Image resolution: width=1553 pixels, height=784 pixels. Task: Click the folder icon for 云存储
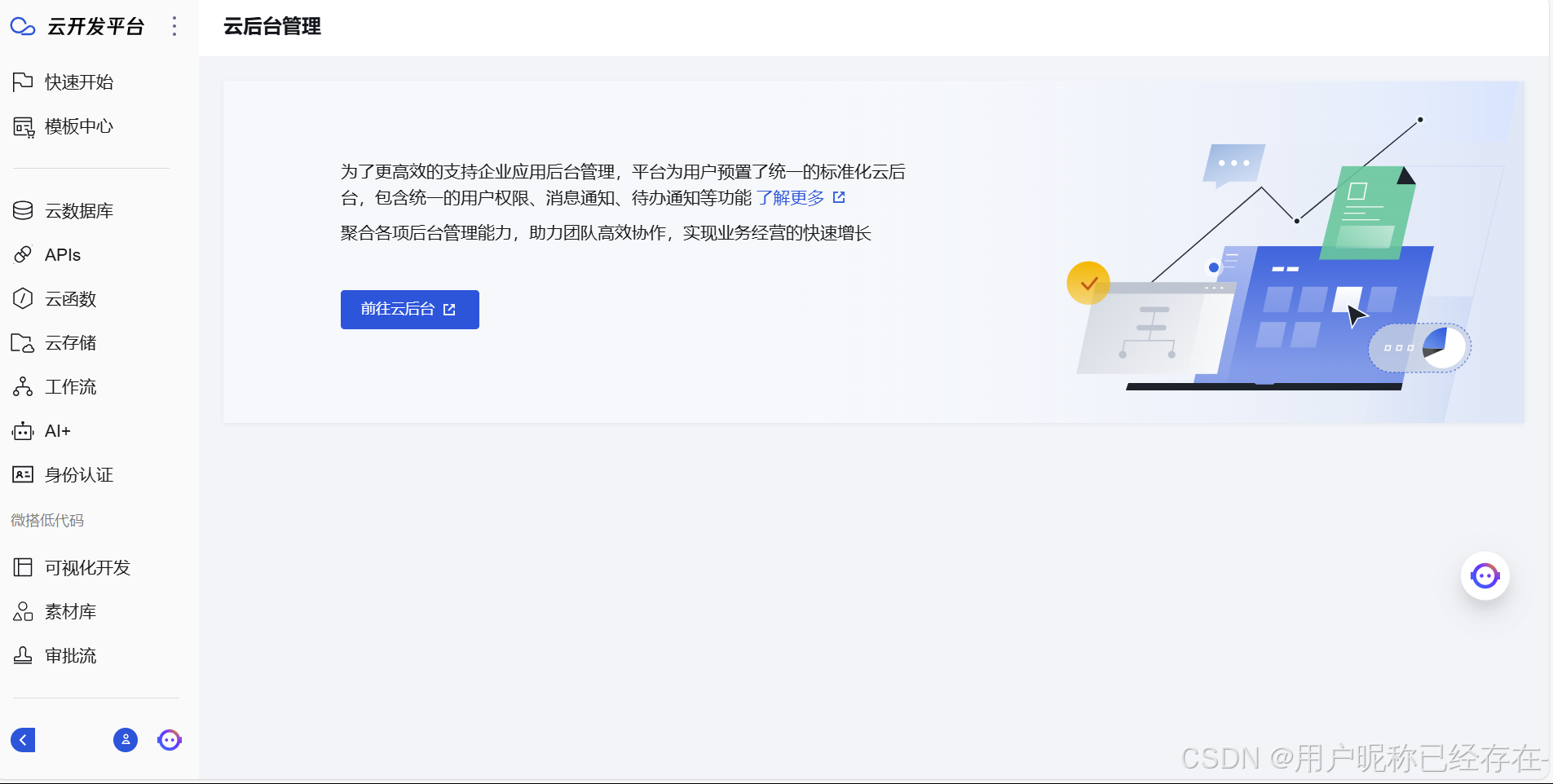point(23,342)
